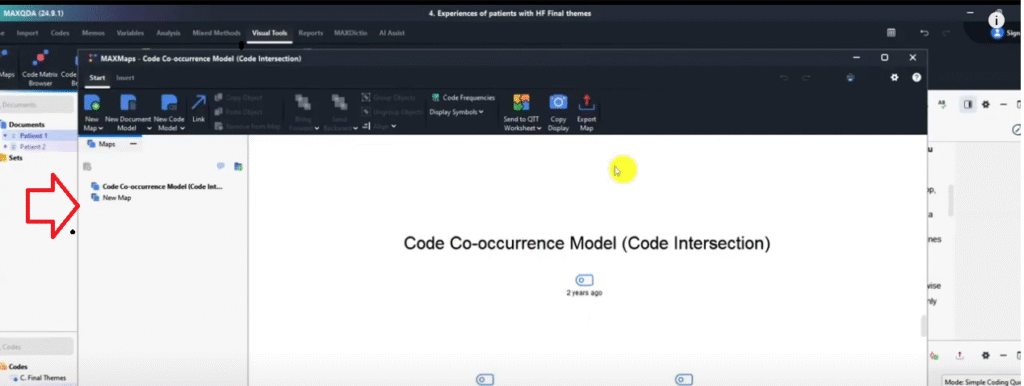Image resolution: width=1024 pixels, height=386 pixels.
Task: Click the user account Sign in icon
Action: pos(997,33)
